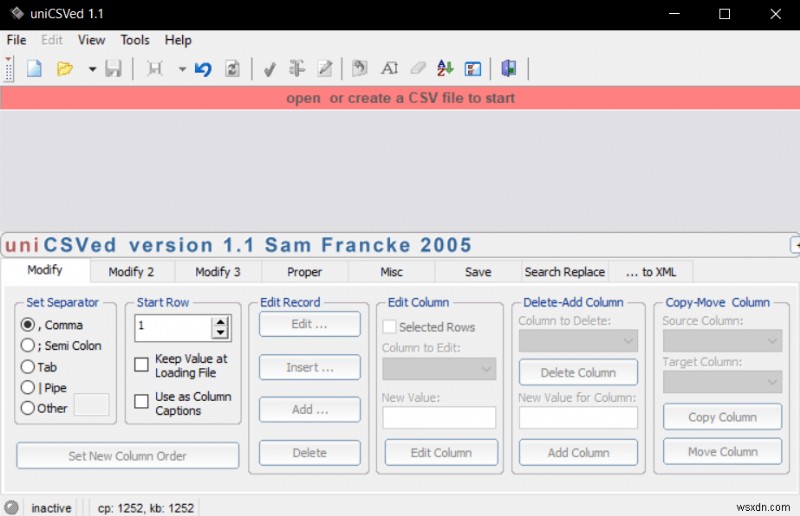This screenshot has width=800, height=516.
Task: Select the Comma separator radio button
Action: pos(28,325)
